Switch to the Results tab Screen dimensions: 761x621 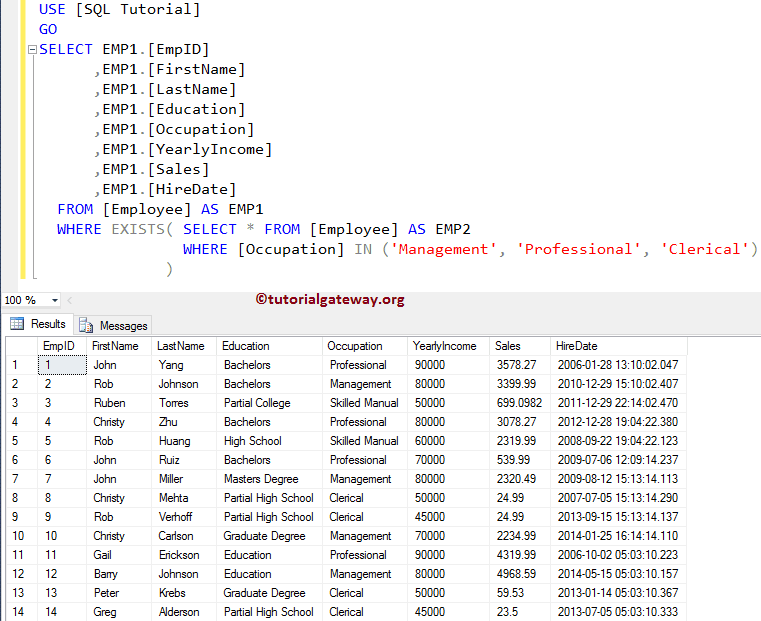(x=38, y=324)
